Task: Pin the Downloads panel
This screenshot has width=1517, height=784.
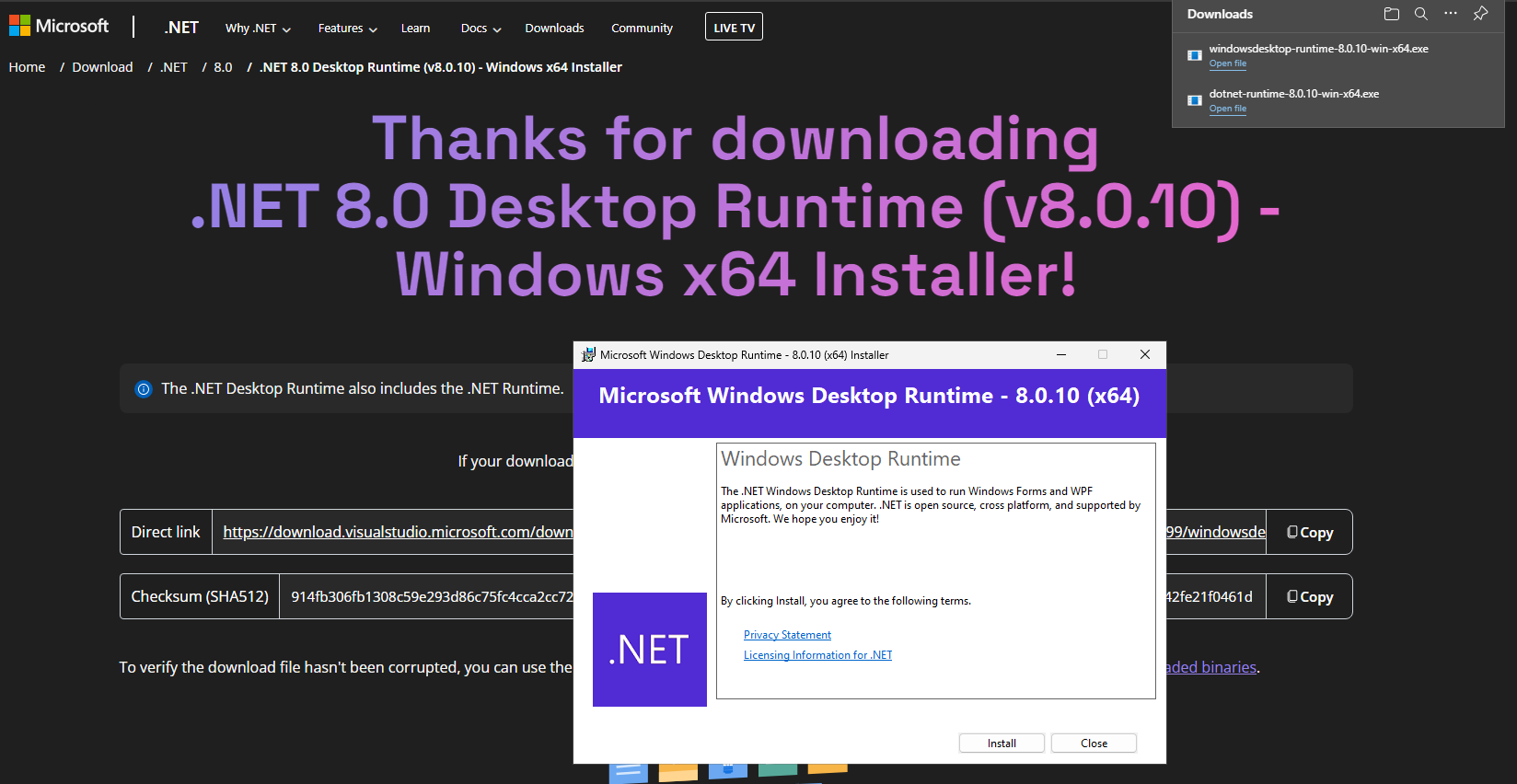Action: pyautogui.click(x=1480, y=14)
